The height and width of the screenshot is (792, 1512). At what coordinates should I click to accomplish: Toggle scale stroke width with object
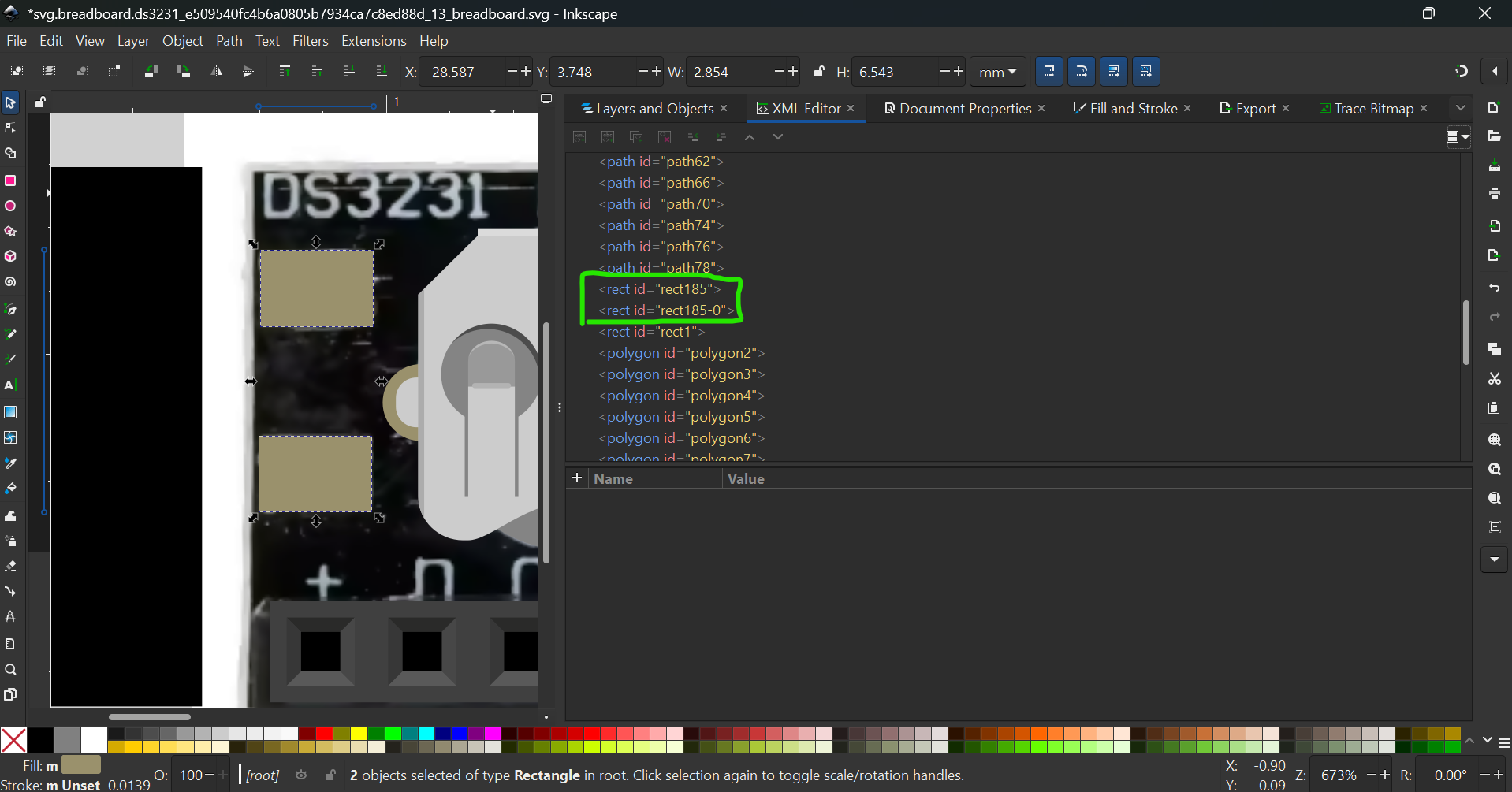pyautogui.click(x=1049, y=72)
